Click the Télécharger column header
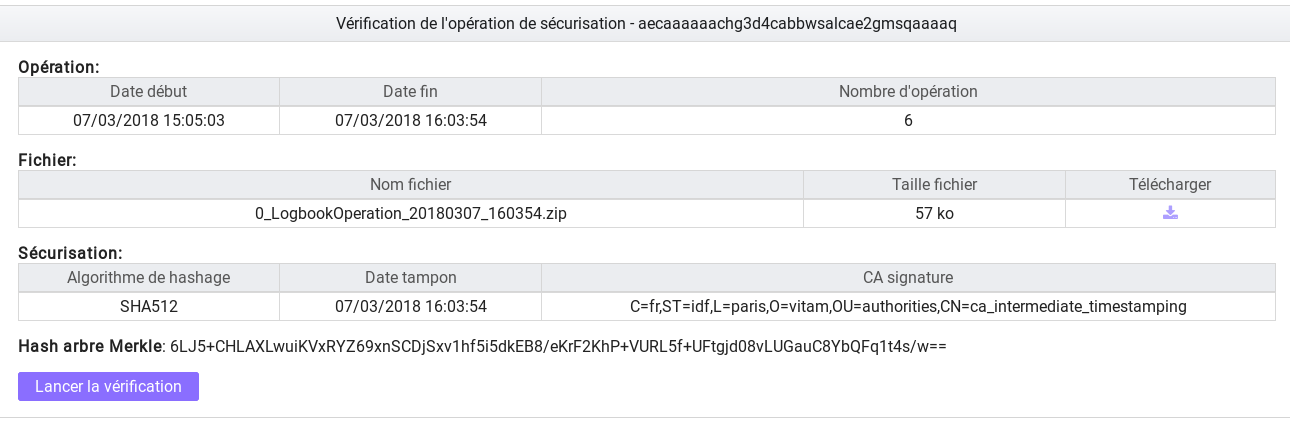The width and height of the screenshot is (1290, 424). [x=1170, y=184]
